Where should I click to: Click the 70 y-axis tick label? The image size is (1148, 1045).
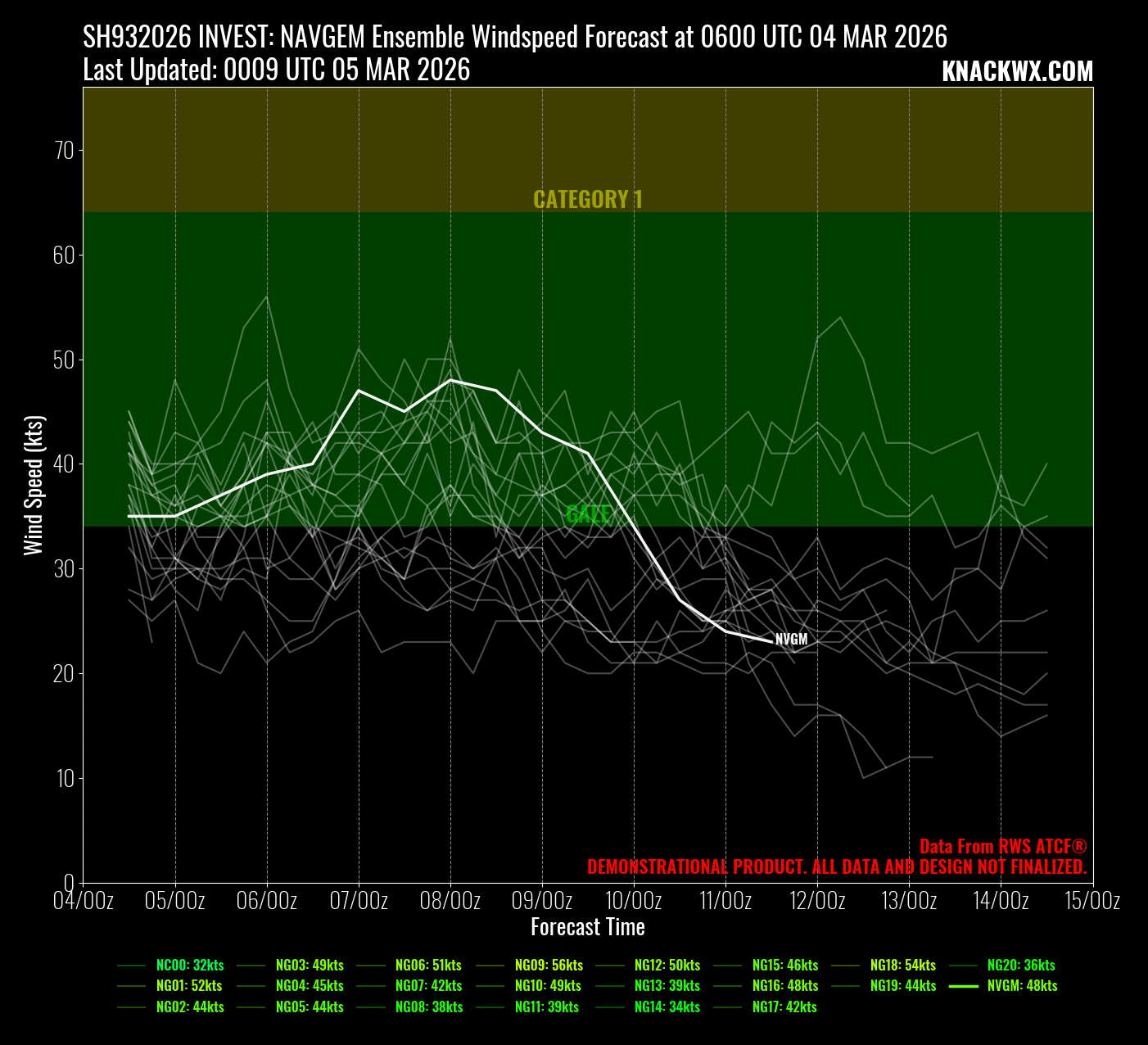[x=64, y=151]
